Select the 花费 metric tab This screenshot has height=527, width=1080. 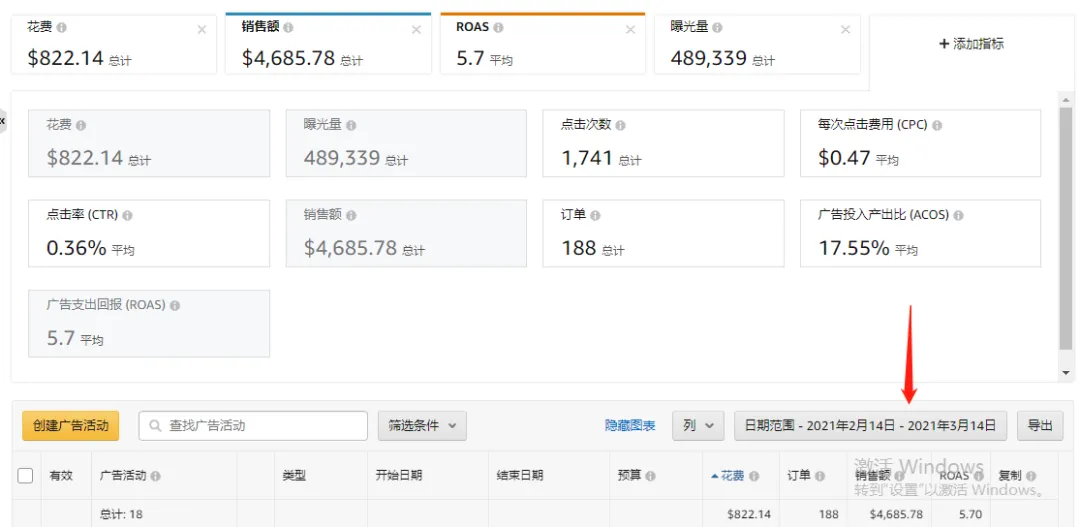[x=114, y=43]
